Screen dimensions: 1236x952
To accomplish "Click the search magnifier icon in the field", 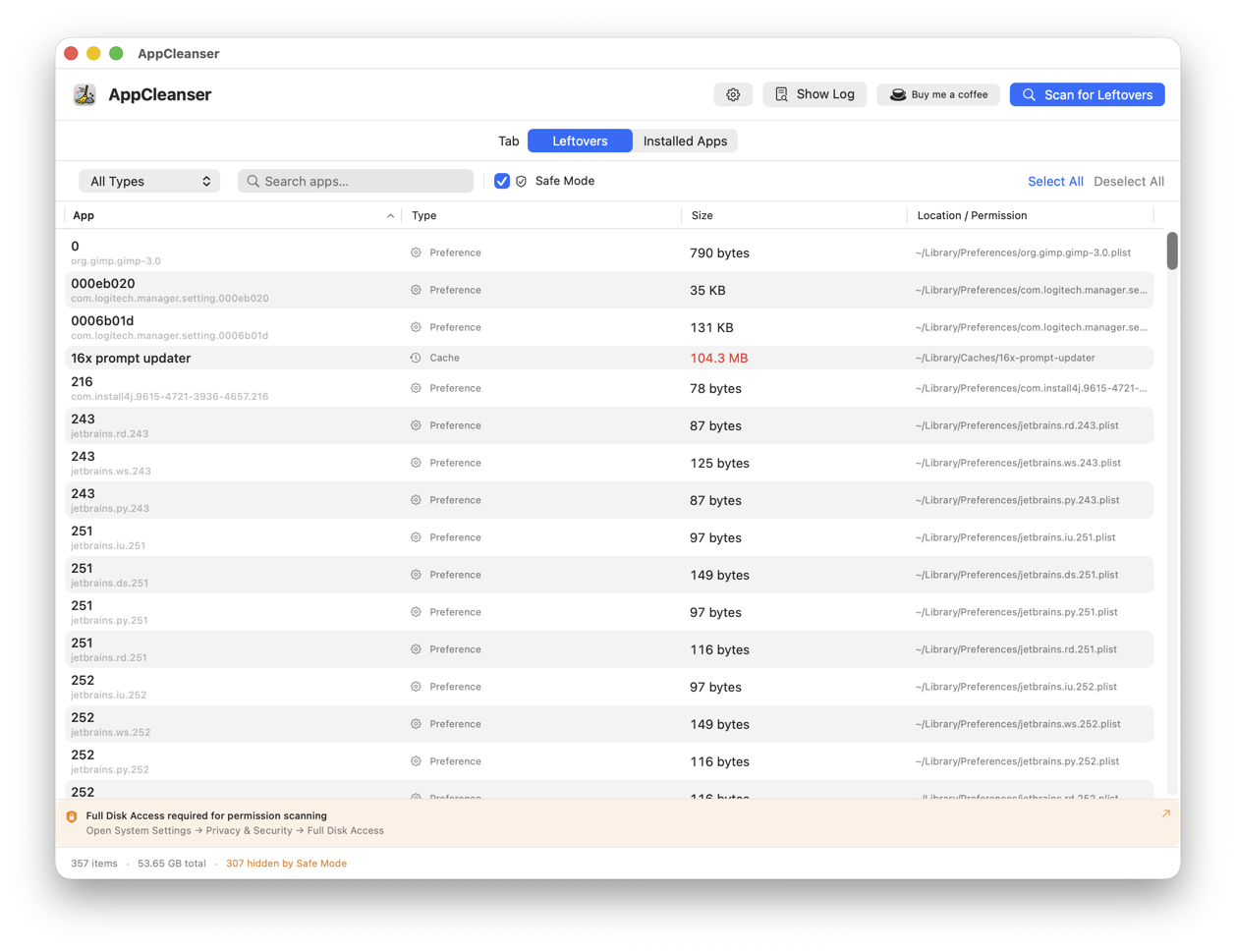I will pos(253,182).
